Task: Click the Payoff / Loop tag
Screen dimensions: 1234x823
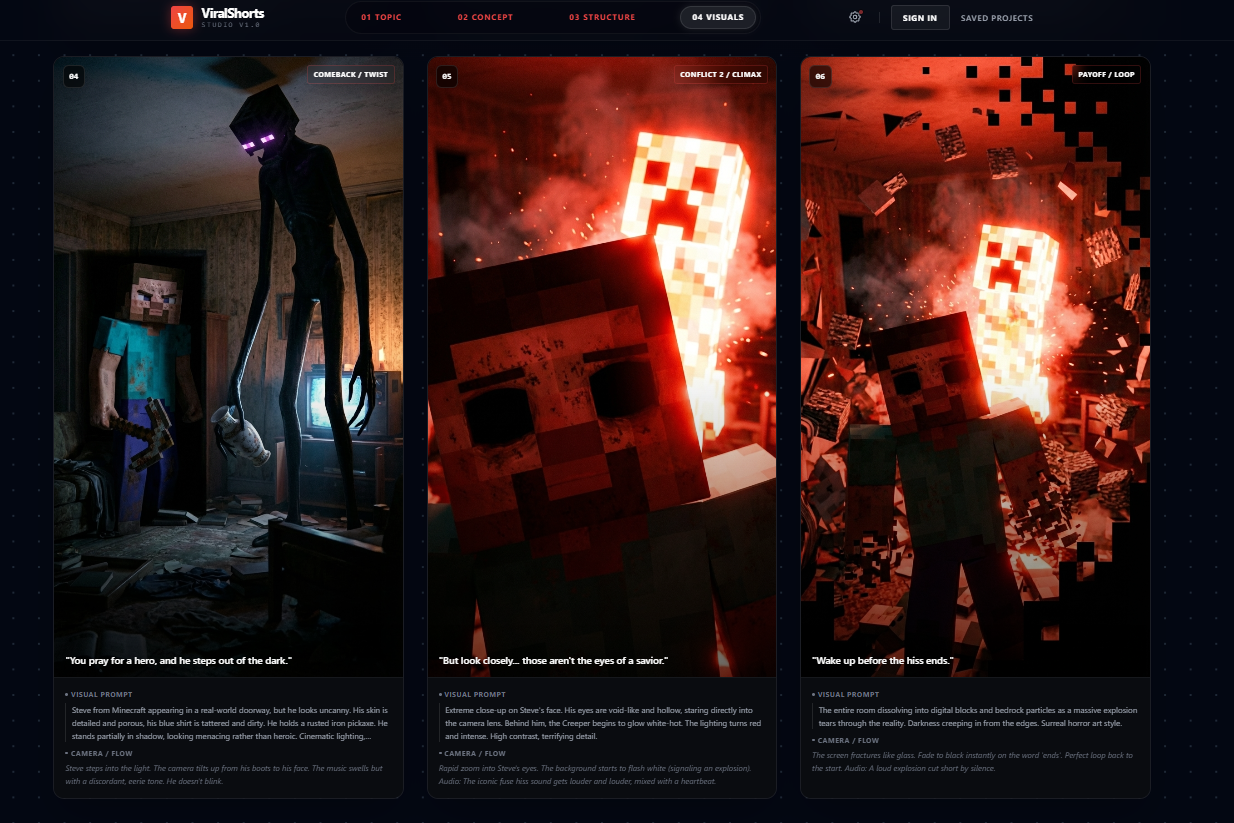Action: click(x=1106, y=75)
